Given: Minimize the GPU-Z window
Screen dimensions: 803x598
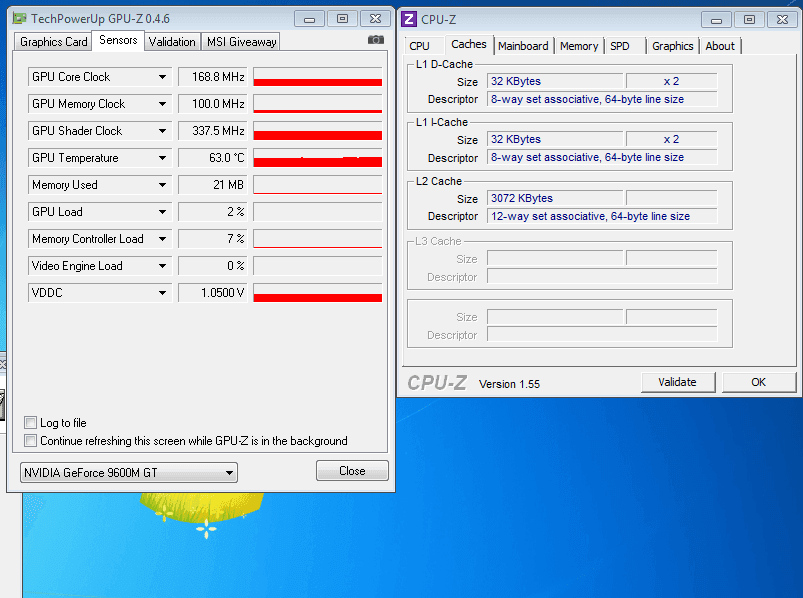Looking at the screenshot, I should [309, 19].
